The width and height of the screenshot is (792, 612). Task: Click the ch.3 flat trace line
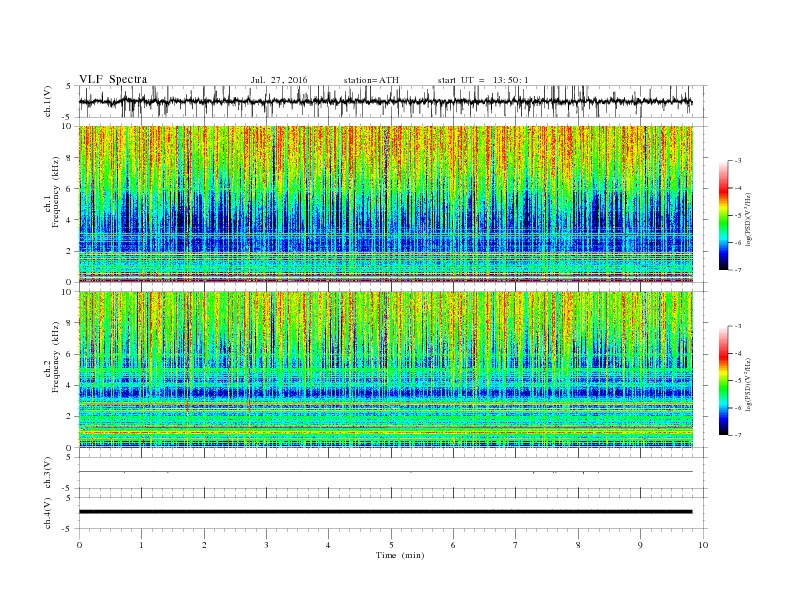[385, 472]
